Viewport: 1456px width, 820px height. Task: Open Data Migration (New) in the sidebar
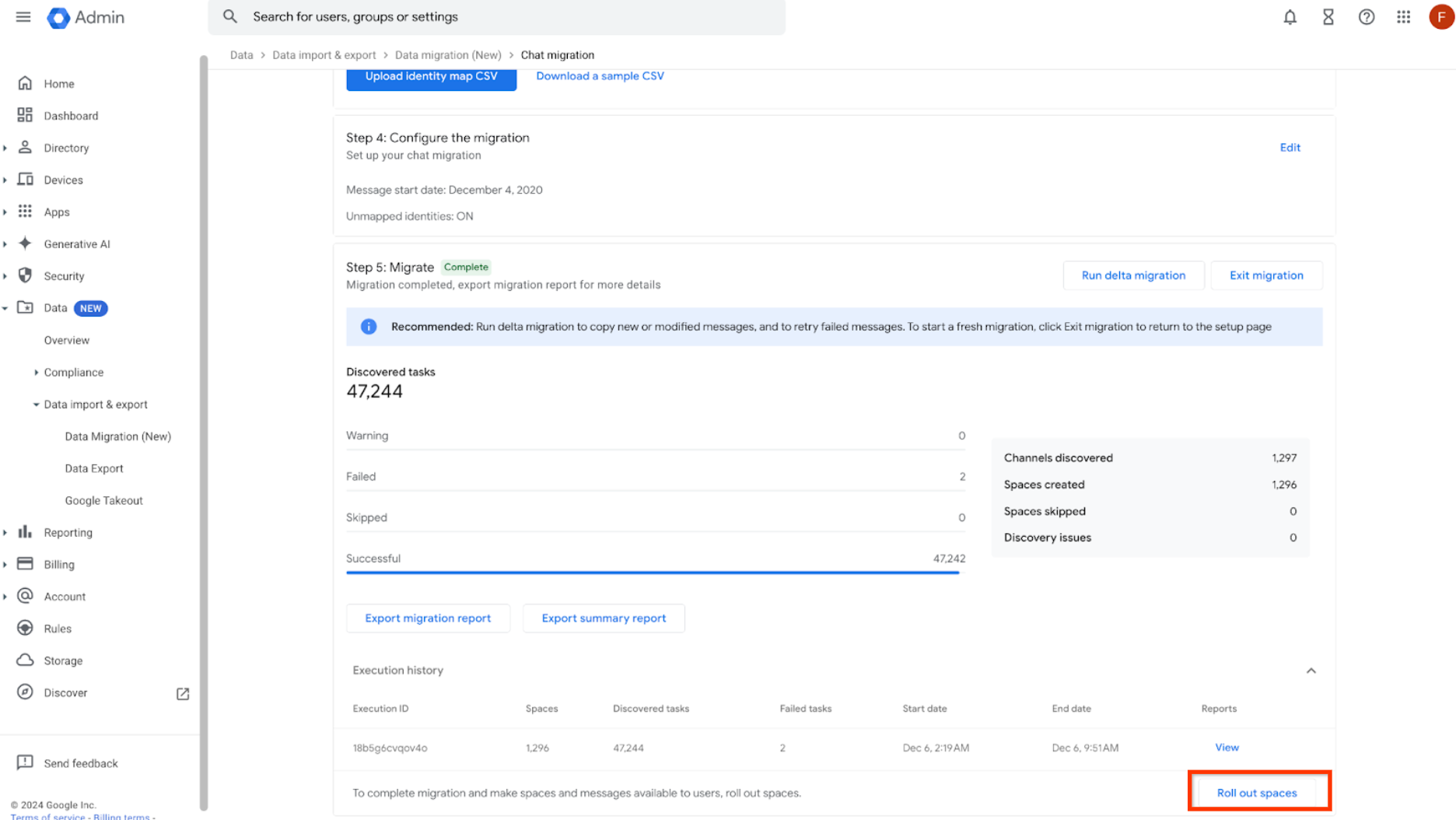(x=118, y=436)
